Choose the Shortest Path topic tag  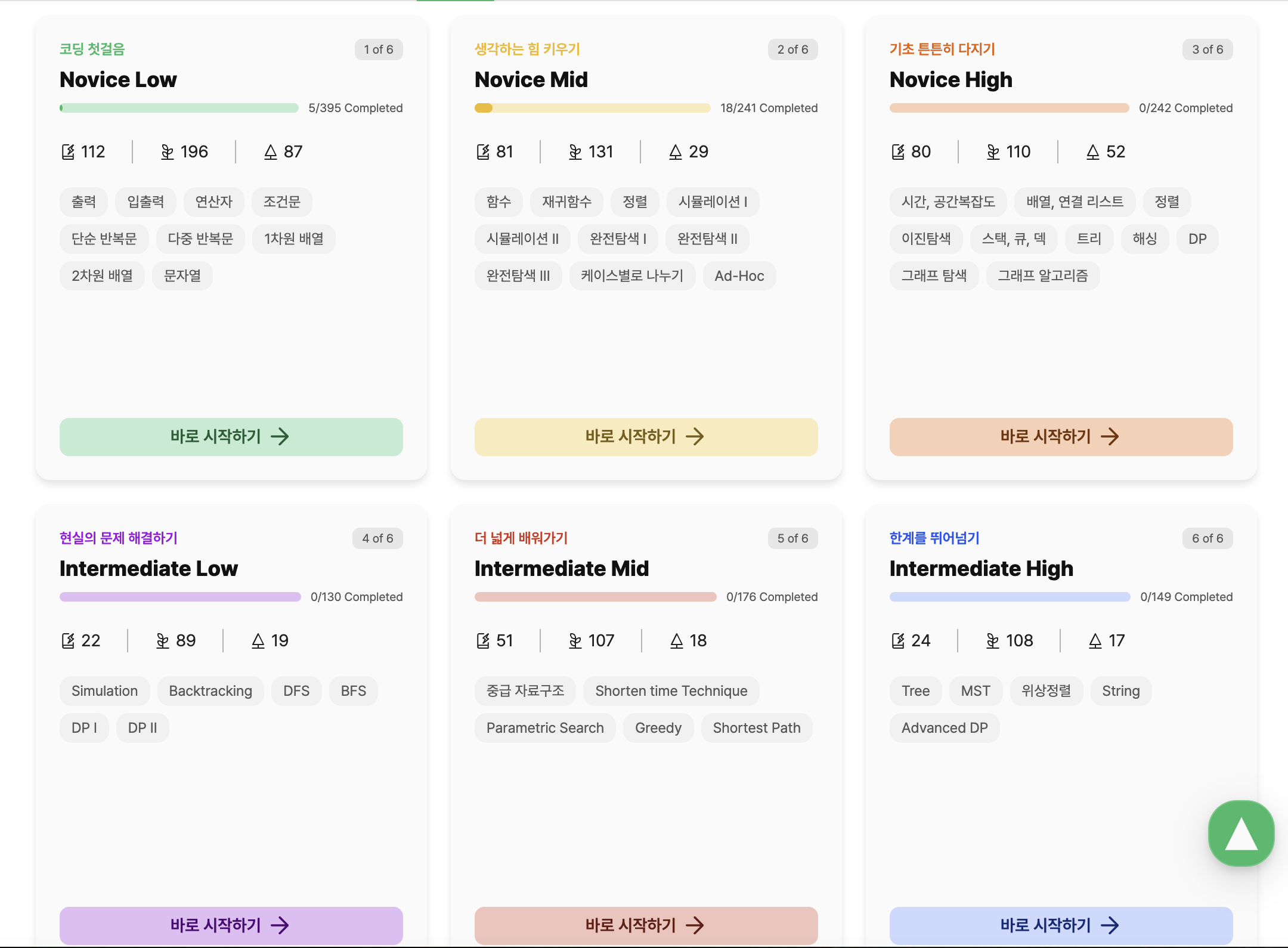[756, 728]
